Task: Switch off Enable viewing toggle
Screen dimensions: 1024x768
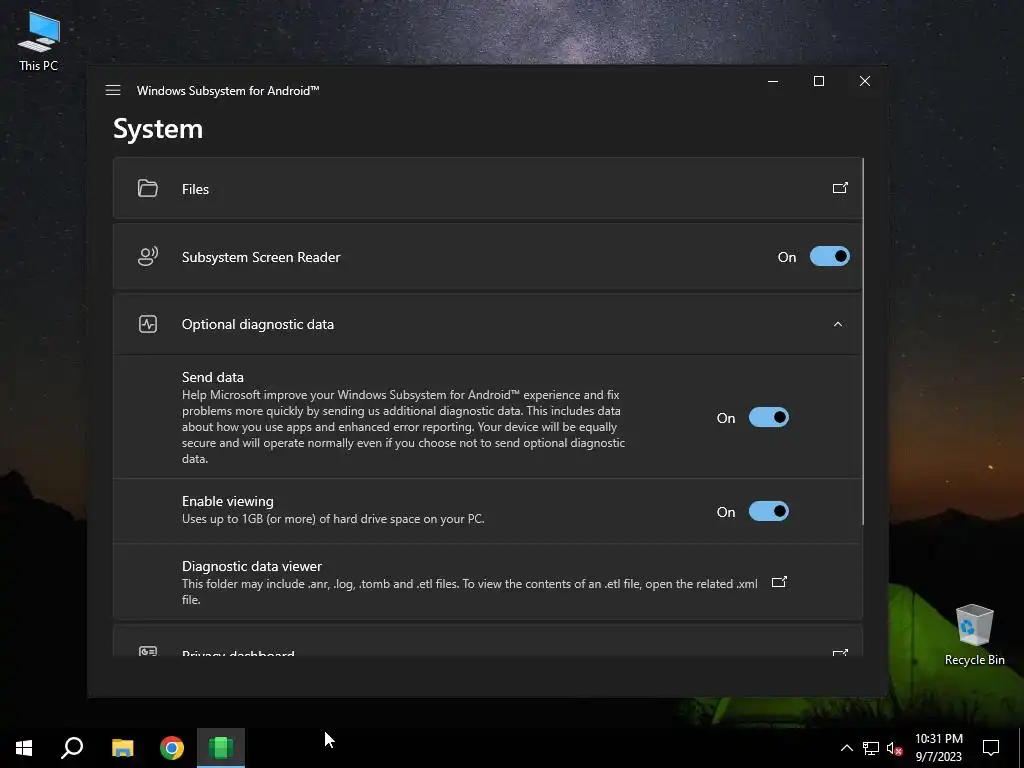Action: pyautogui.click(x=769, y=511)
